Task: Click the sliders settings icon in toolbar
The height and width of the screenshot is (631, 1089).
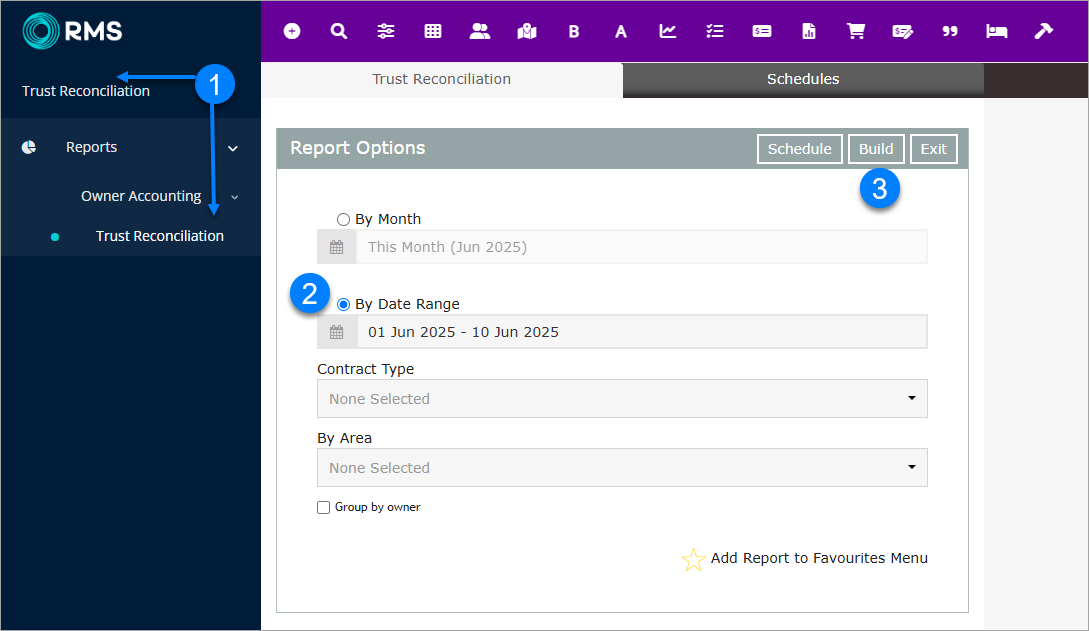Action: coord(386,31)
